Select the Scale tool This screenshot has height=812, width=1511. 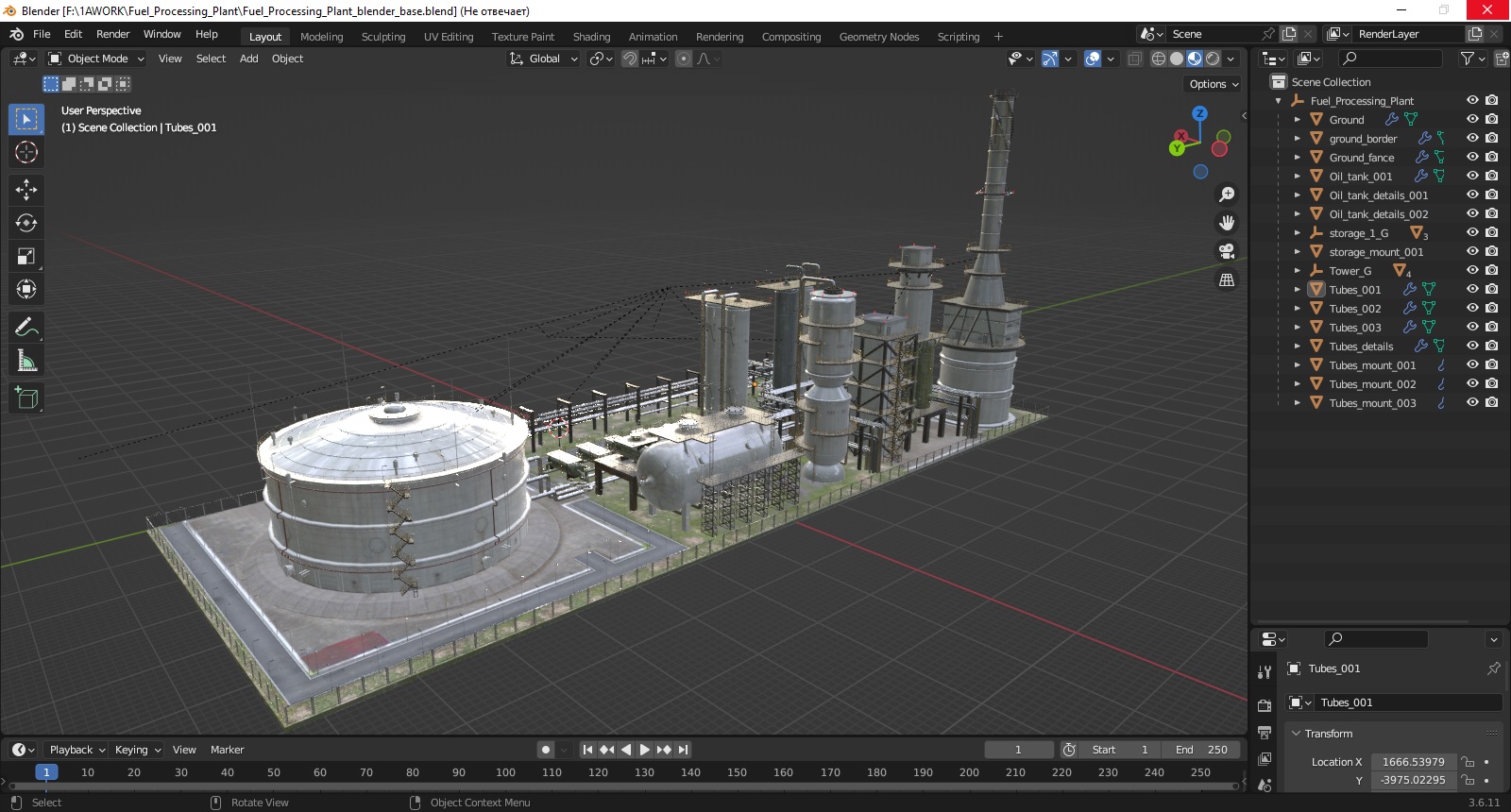pyautogui.click(x=26, y=256)
